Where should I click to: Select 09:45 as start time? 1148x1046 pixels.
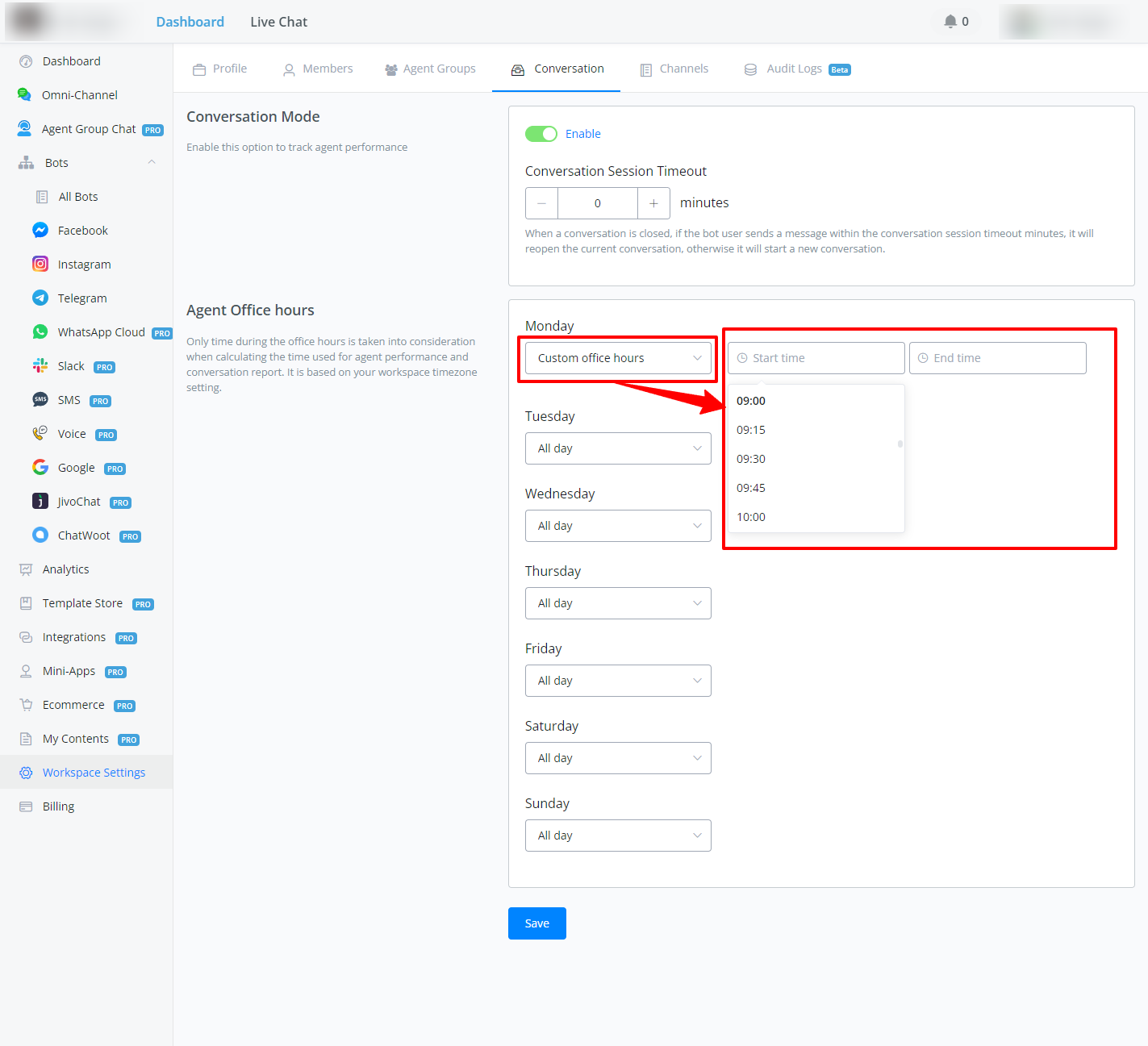point(816,488)
